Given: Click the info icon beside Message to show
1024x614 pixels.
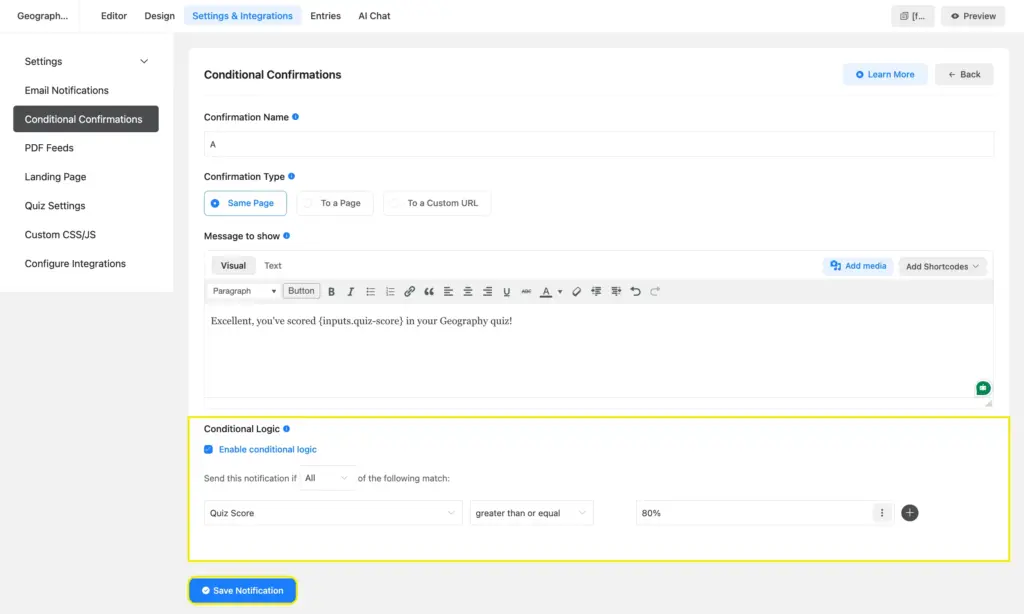Looking at the screenshot, I should click(x=286, y=236).
